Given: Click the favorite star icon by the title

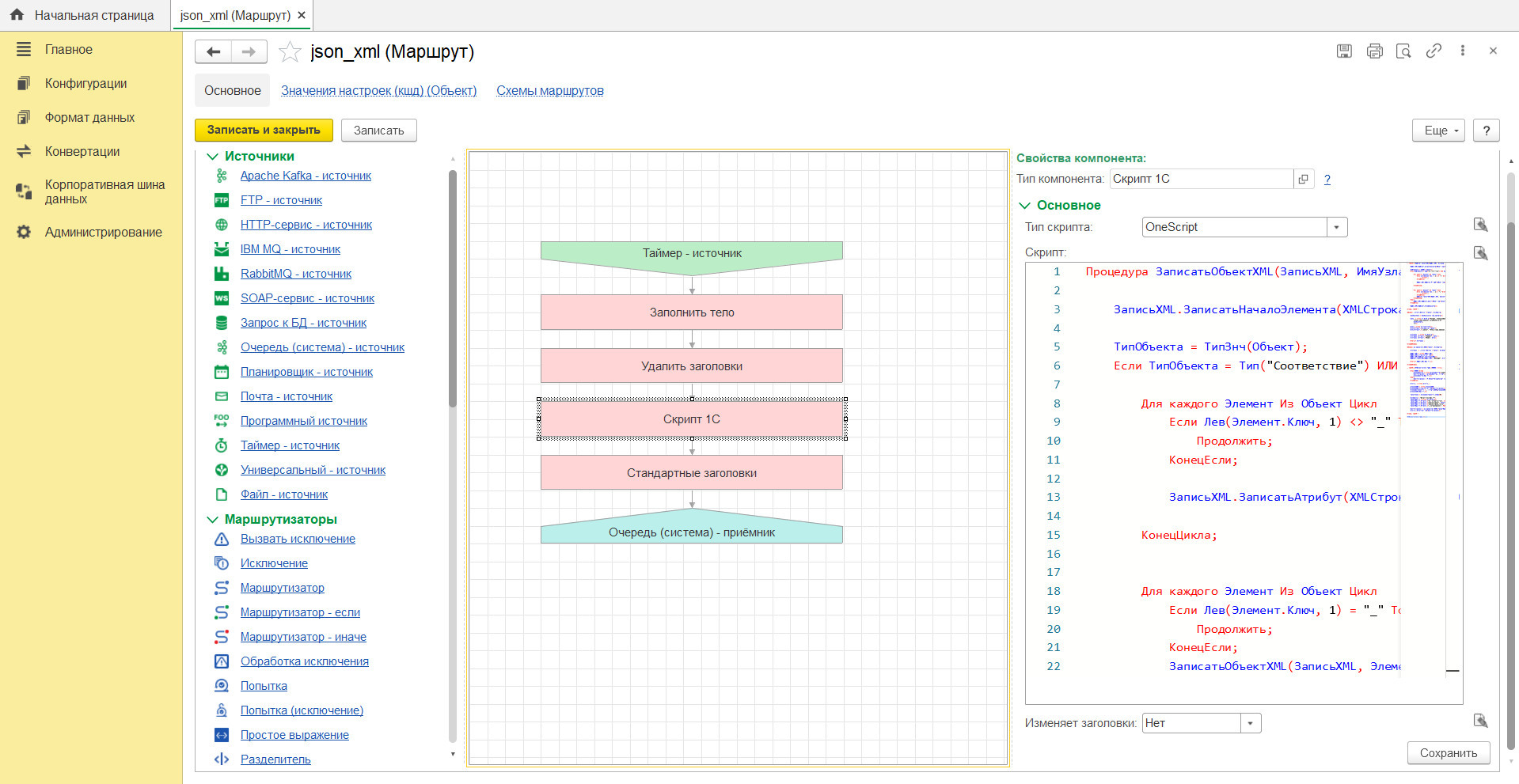Looking at the screenshot, I should 291,52.
